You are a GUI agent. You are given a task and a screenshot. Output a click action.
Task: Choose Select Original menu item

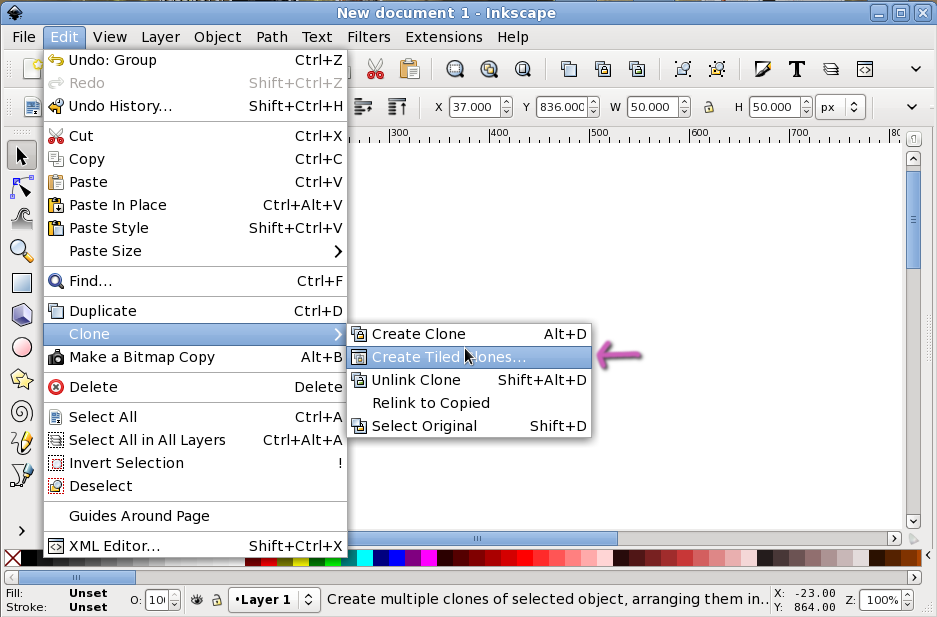(469, 426)
